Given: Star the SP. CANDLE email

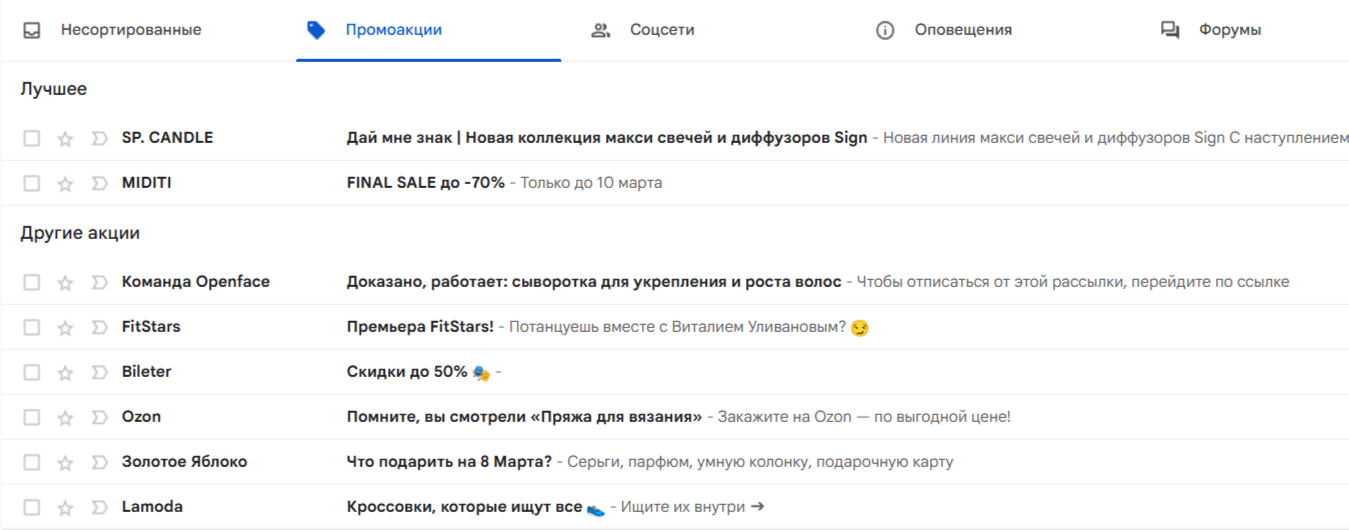Looking at the screenshot, I should coord(65,138).
